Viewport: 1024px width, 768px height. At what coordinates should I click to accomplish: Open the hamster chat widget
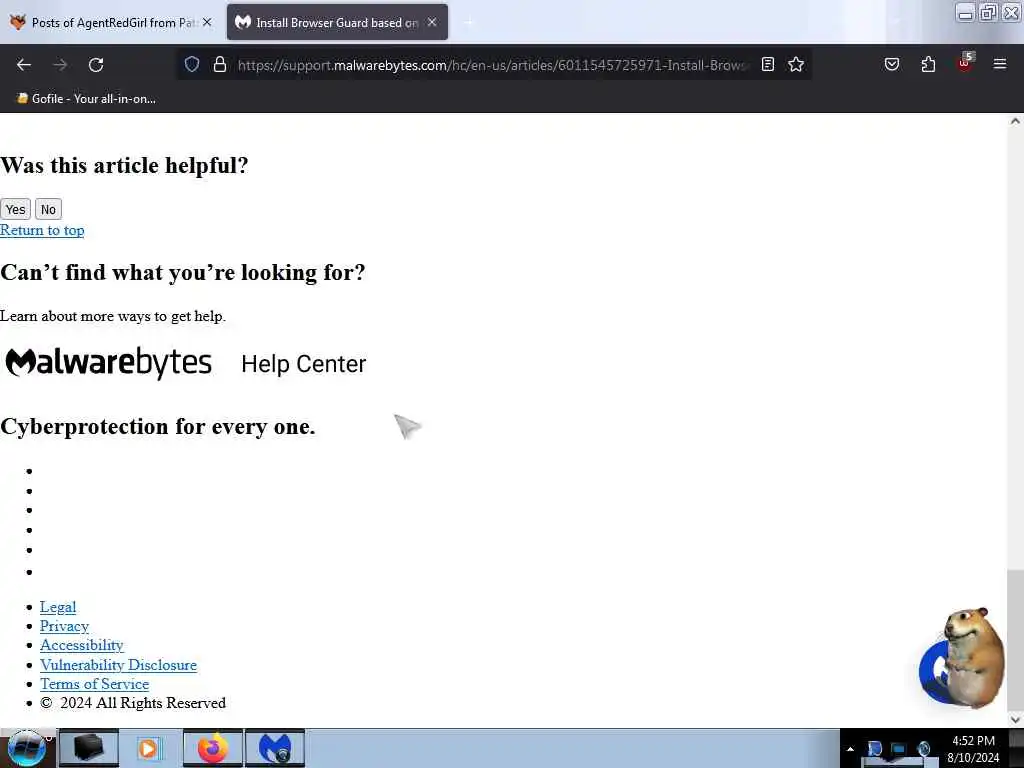(961, 660)
